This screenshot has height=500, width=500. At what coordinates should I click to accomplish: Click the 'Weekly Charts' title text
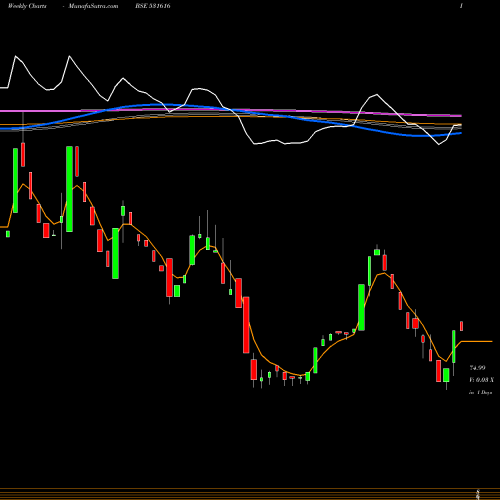tap(27, 6)
